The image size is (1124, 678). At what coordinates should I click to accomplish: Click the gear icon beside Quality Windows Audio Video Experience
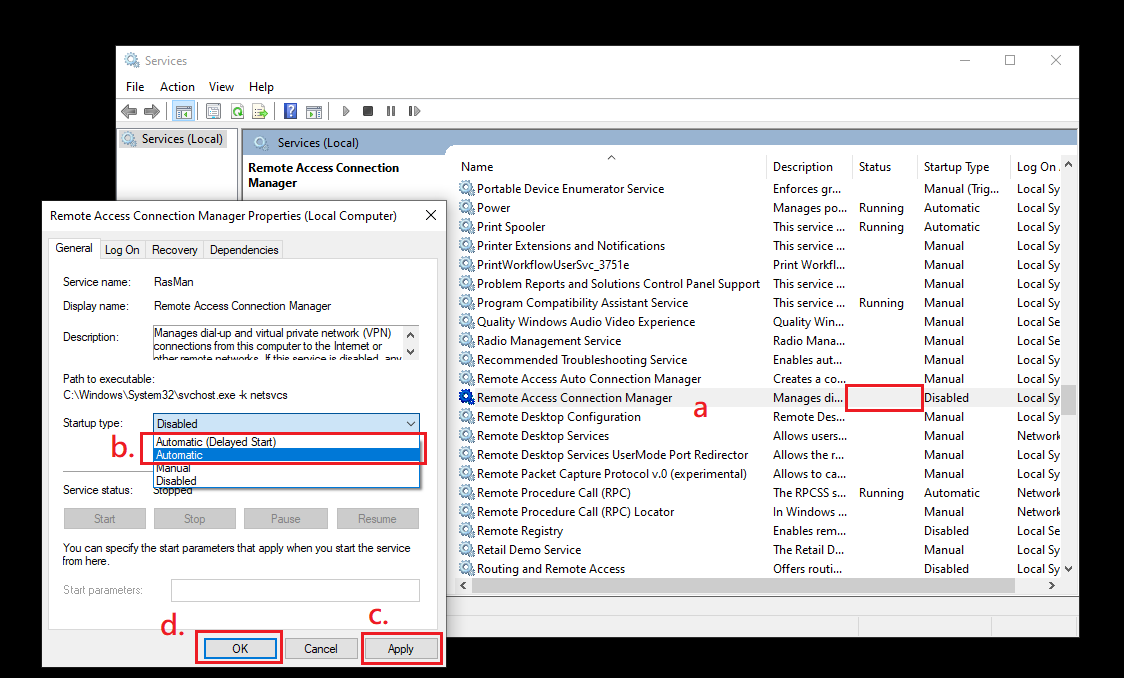tap(467, 322)
